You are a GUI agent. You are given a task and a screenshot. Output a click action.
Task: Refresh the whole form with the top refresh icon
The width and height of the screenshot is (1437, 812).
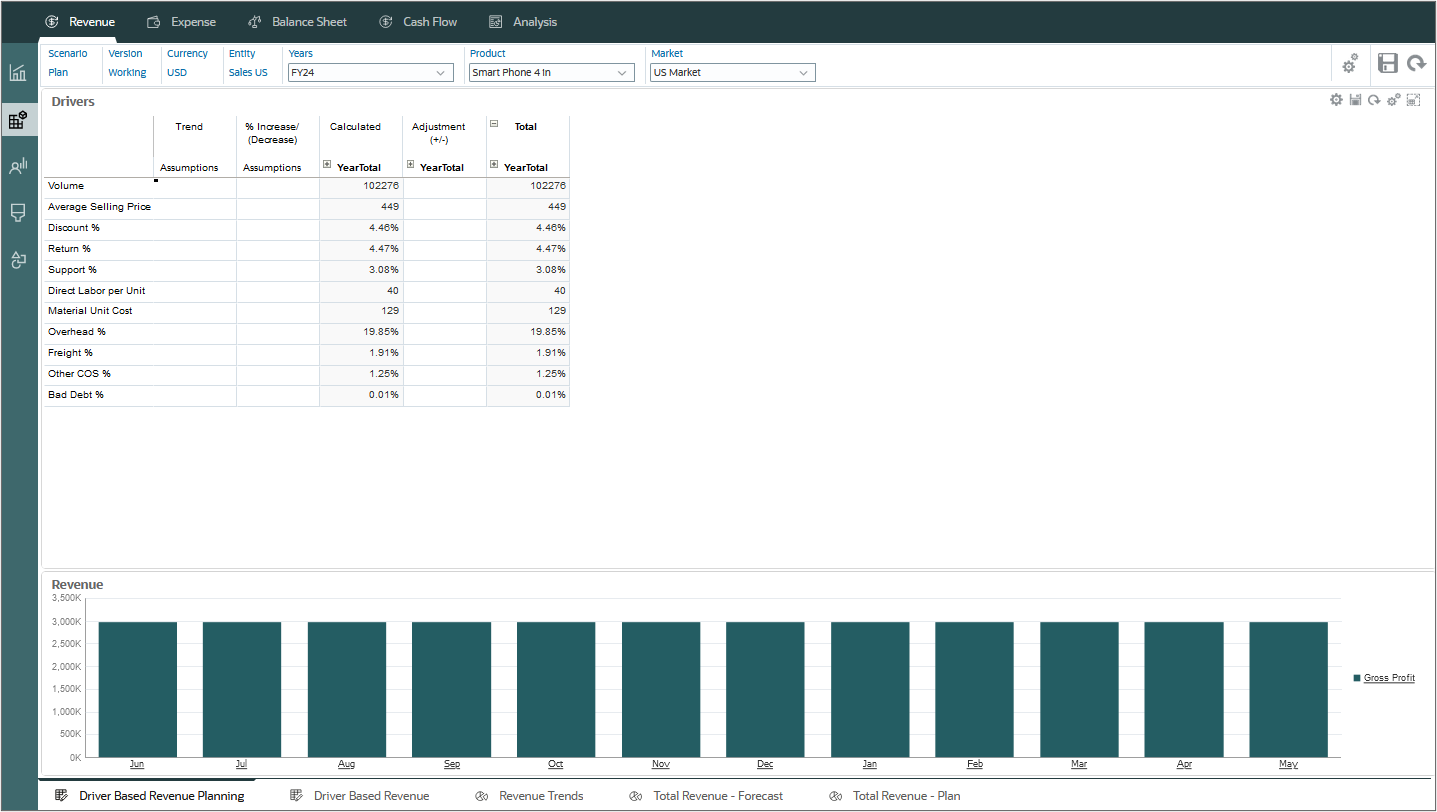[x=1417, y=63]
